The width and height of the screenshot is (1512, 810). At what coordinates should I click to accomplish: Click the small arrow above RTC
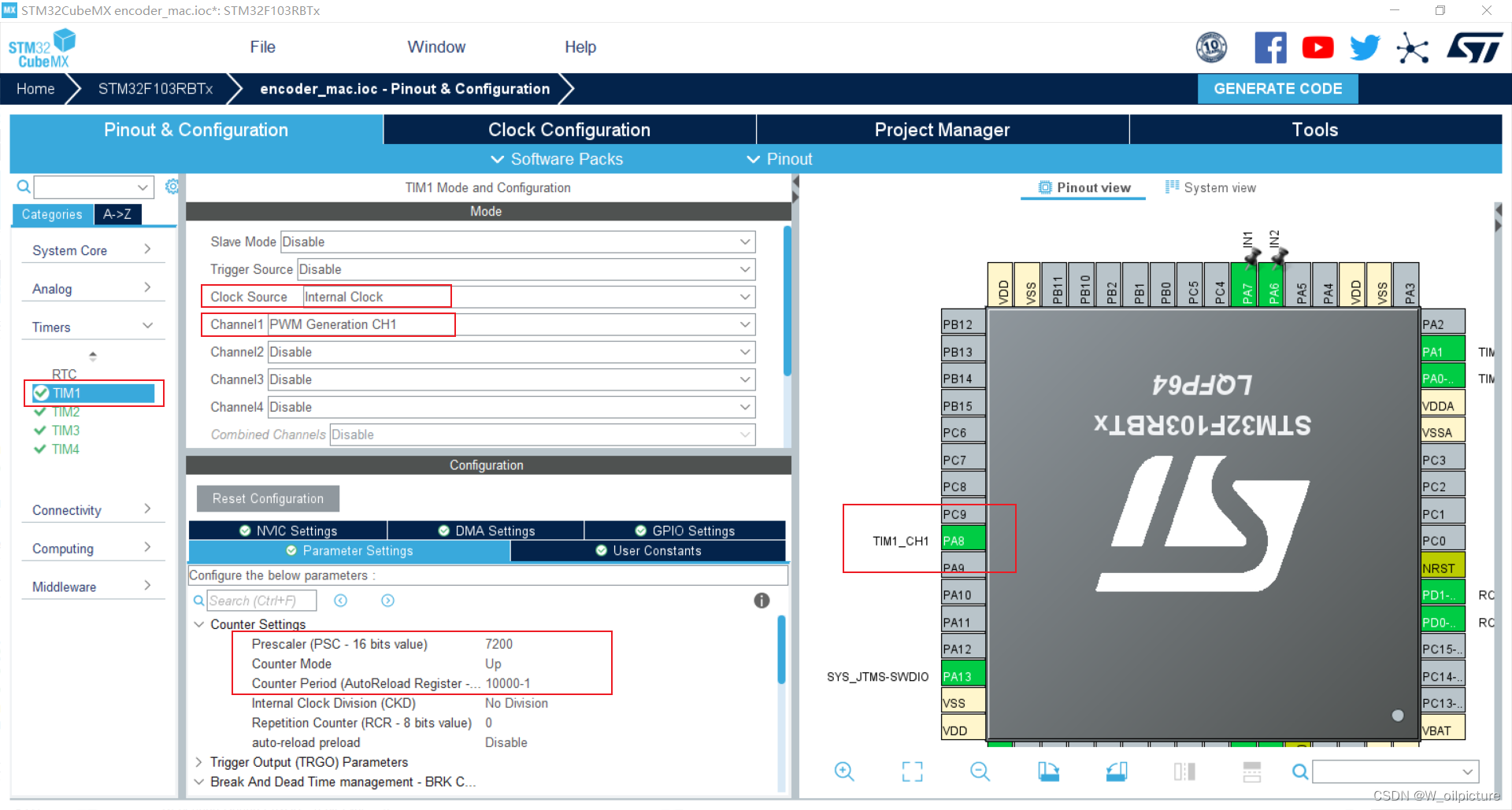93,356
